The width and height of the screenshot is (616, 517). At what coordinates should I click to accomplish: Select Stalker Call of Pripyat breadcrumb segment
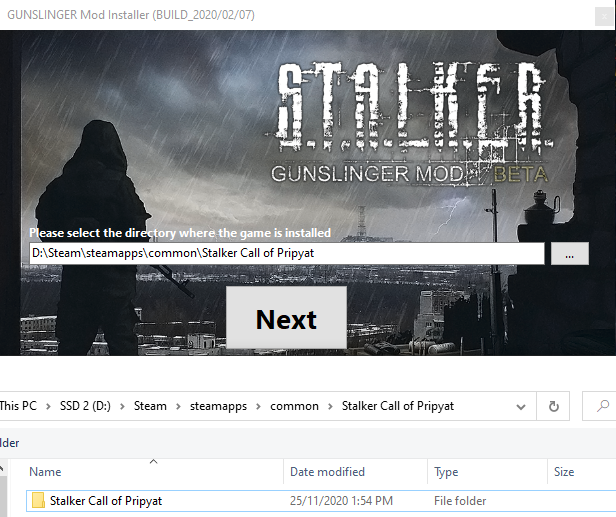pos(398,406)
